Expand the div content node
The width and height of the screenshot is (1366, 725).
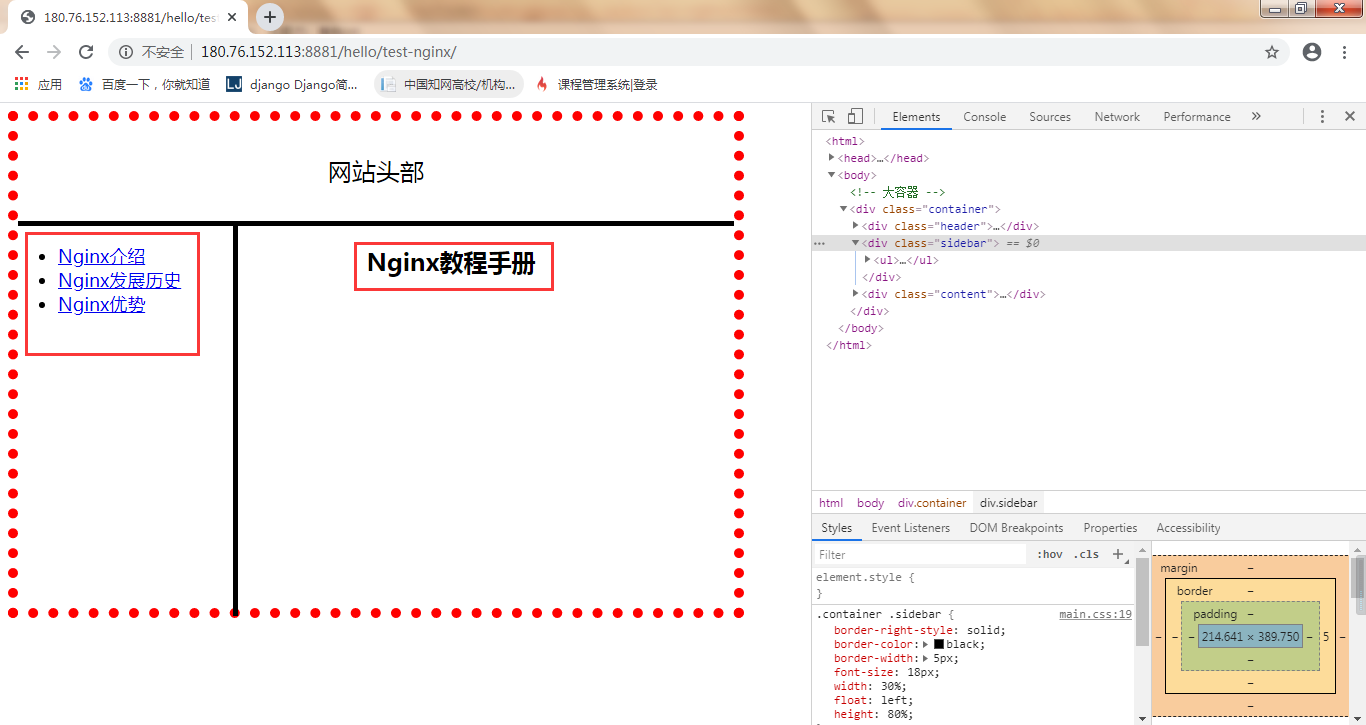pos(856,294)
